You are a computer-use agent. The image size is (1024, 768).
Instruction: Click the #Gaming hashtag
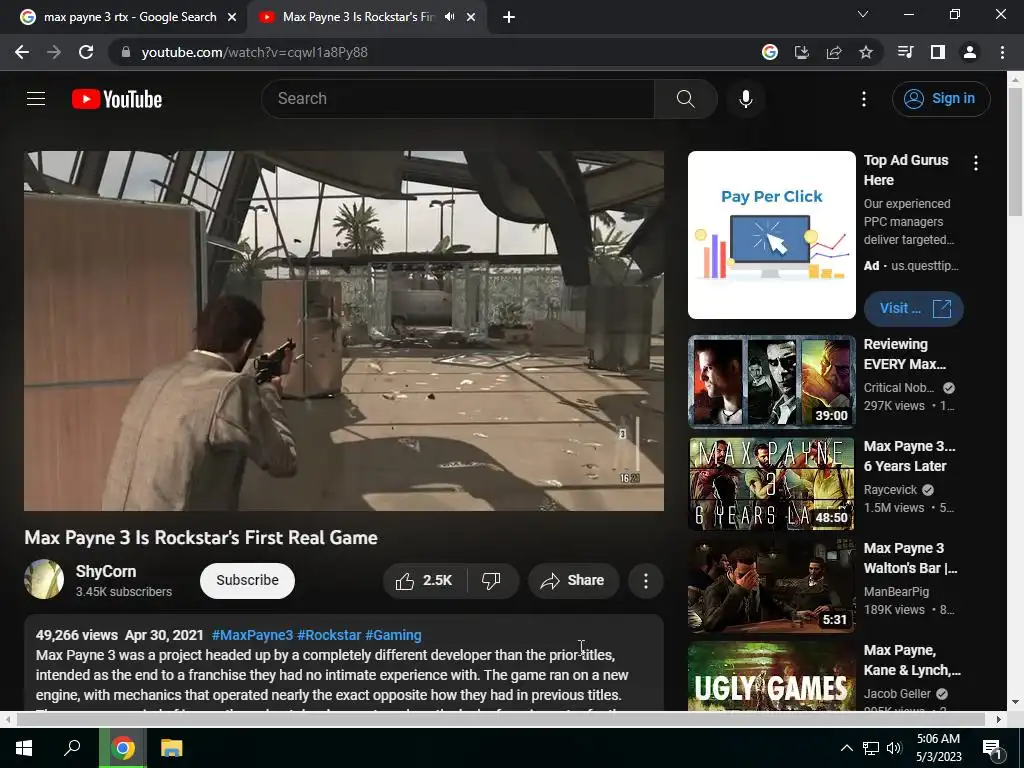[393, 635]
